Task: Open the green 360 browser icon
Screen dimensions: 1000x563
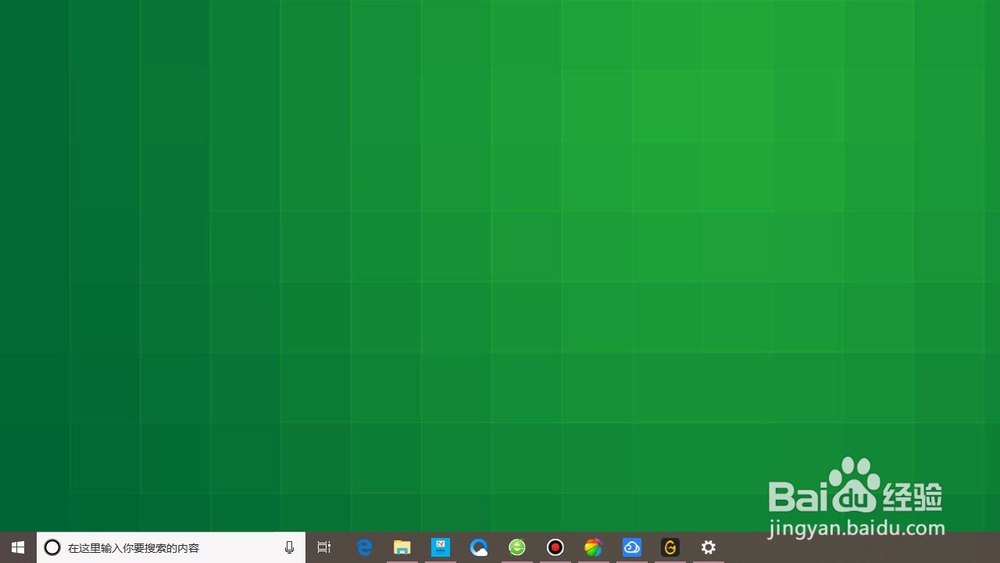Action: pyautogui.click(x=517, y=547)
